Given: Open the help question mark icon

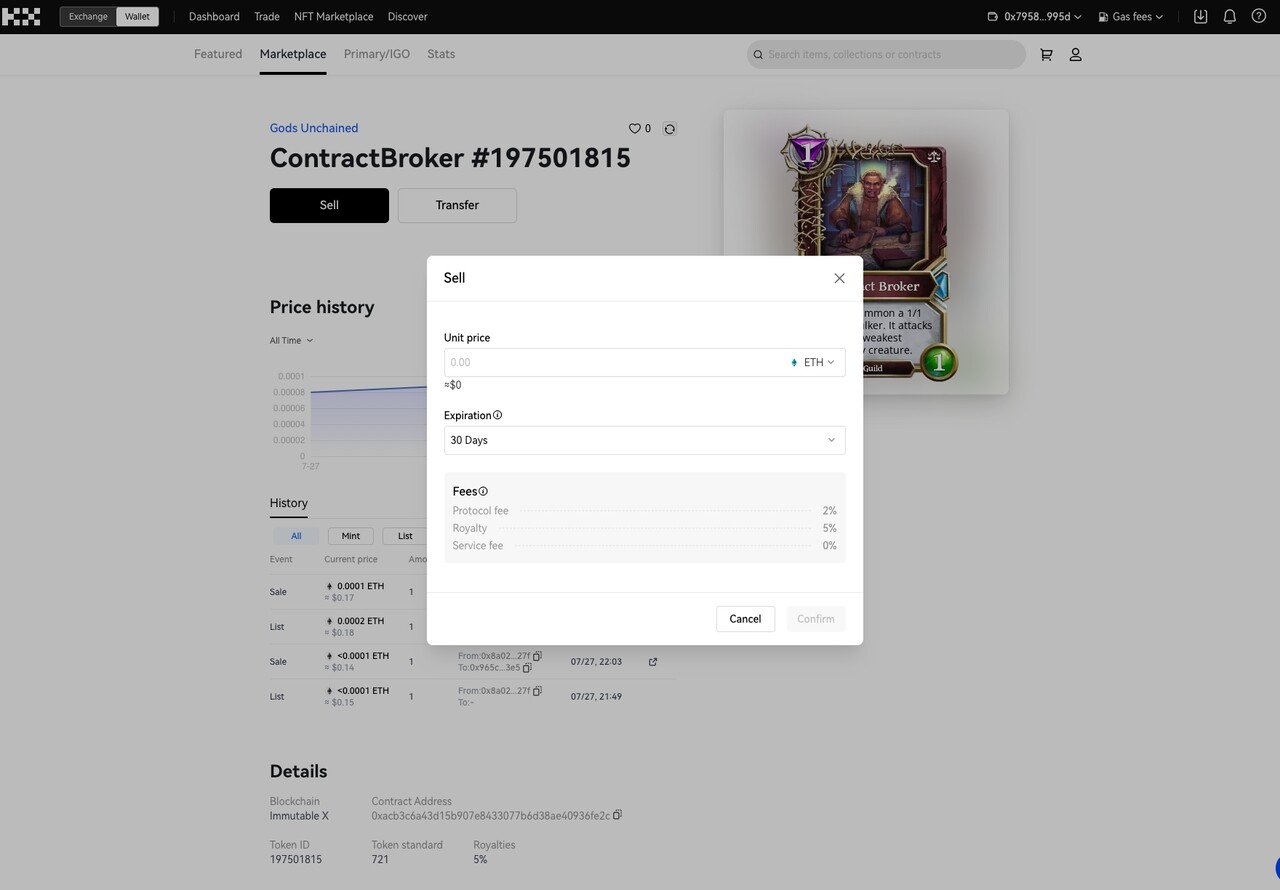Looking at the screenshot, I should [1259, 16].
